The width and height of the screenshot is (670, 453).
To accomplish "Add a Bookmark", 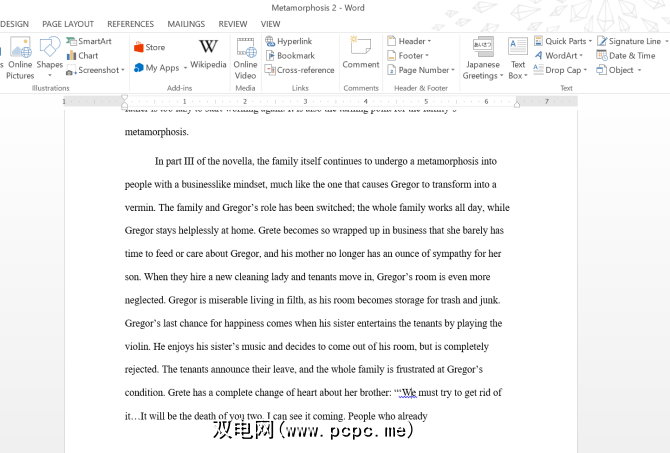I will 290,56.
